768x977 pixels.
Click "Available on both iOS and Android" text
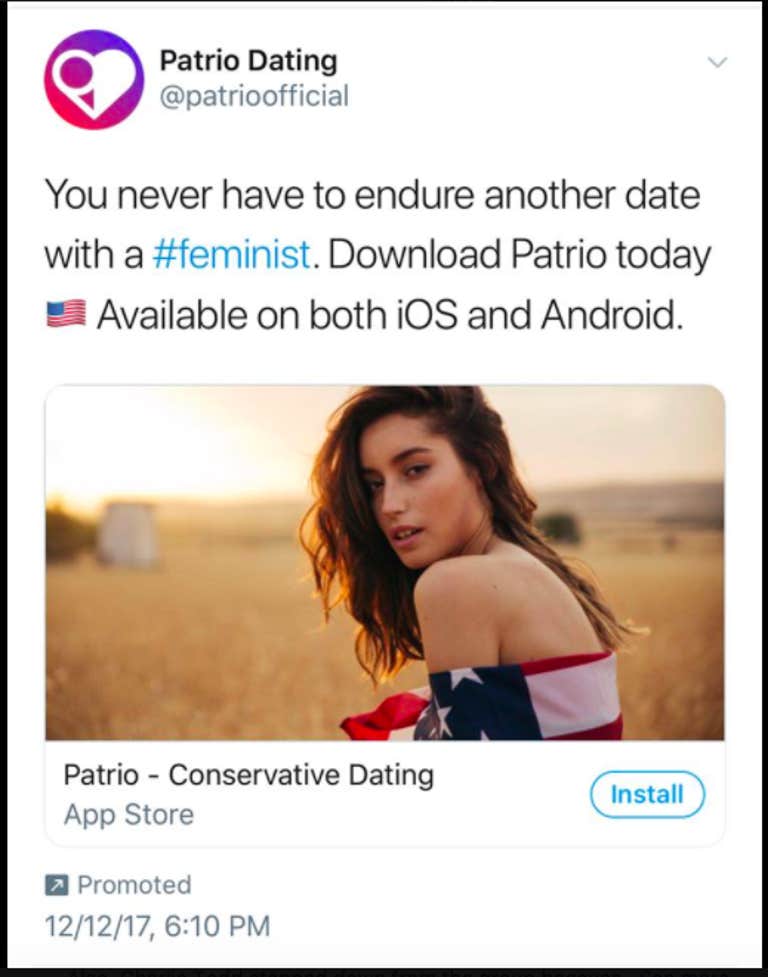[x=389, y=316]
